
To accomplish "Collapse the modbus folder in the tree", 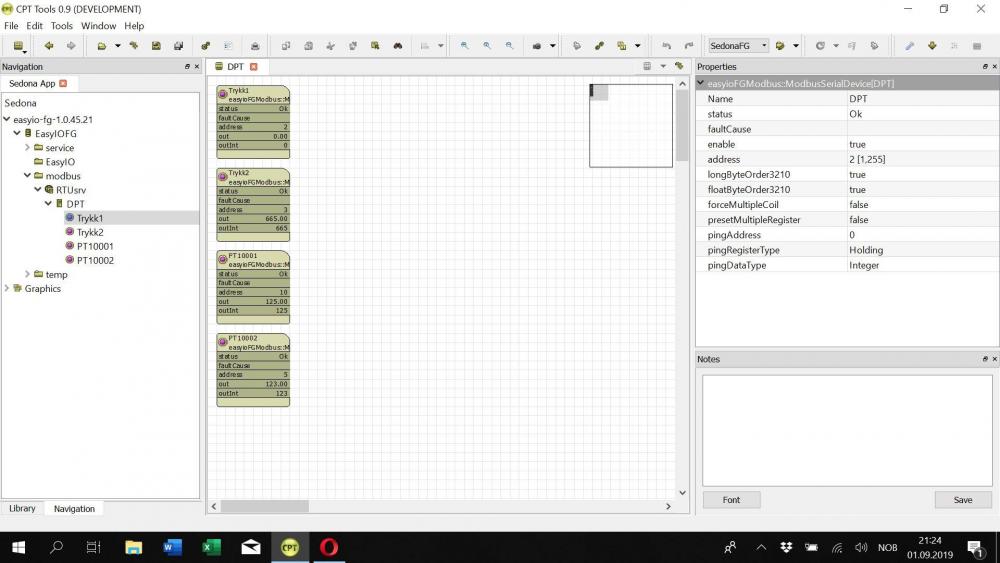I will (27, 176).
